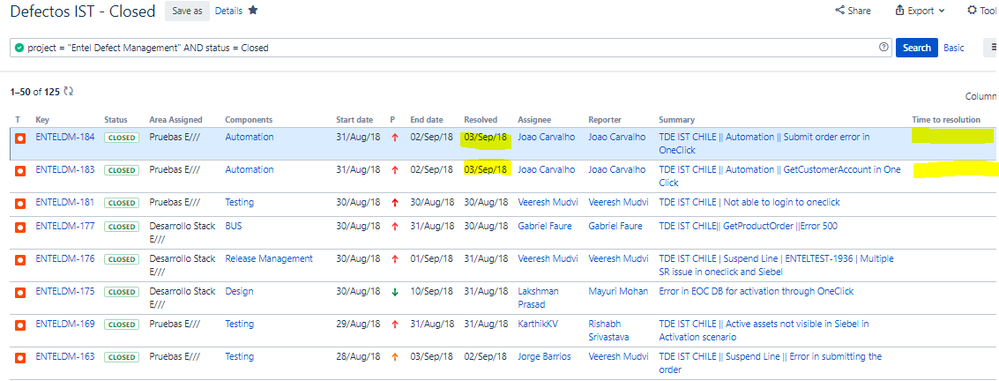The height and width of the screenshot is (381, 999).
Task: Open the BUS component link
Action: click(234, 226)
